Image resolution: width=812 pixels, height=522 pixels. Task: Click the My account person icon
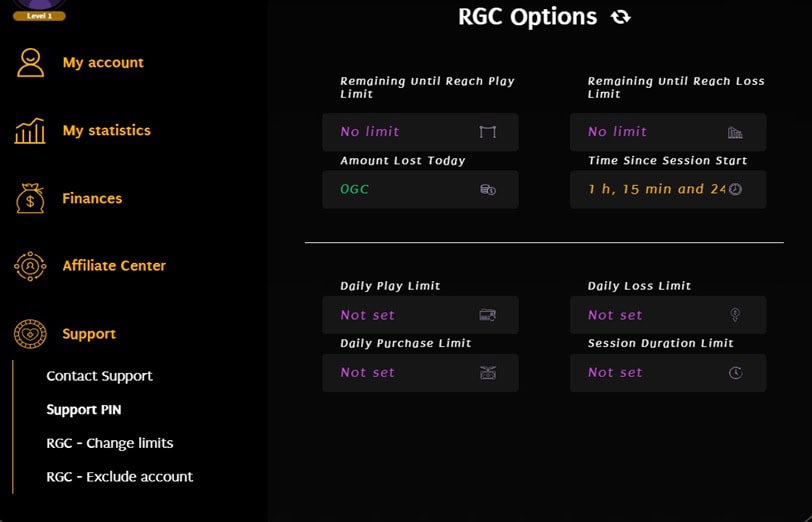point(30,62)
